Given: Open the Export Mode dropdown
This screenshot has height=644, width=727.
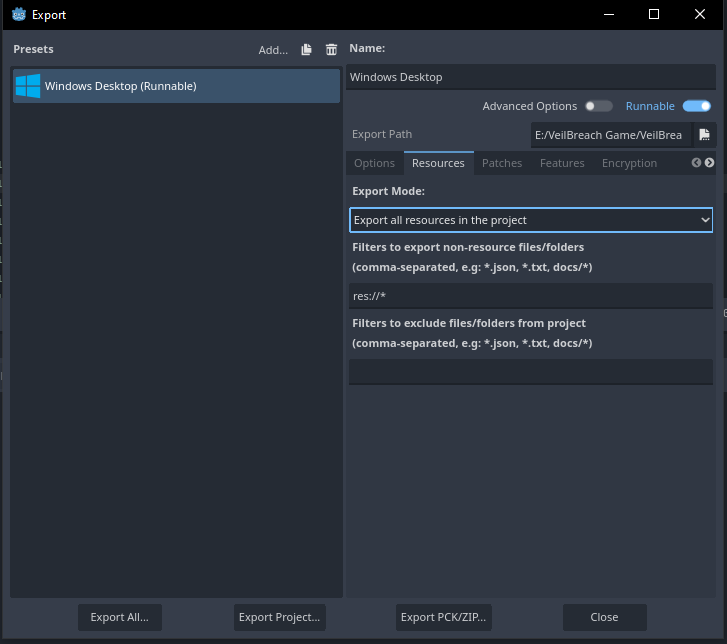Looking at the screenshot, I should point(531,220).
